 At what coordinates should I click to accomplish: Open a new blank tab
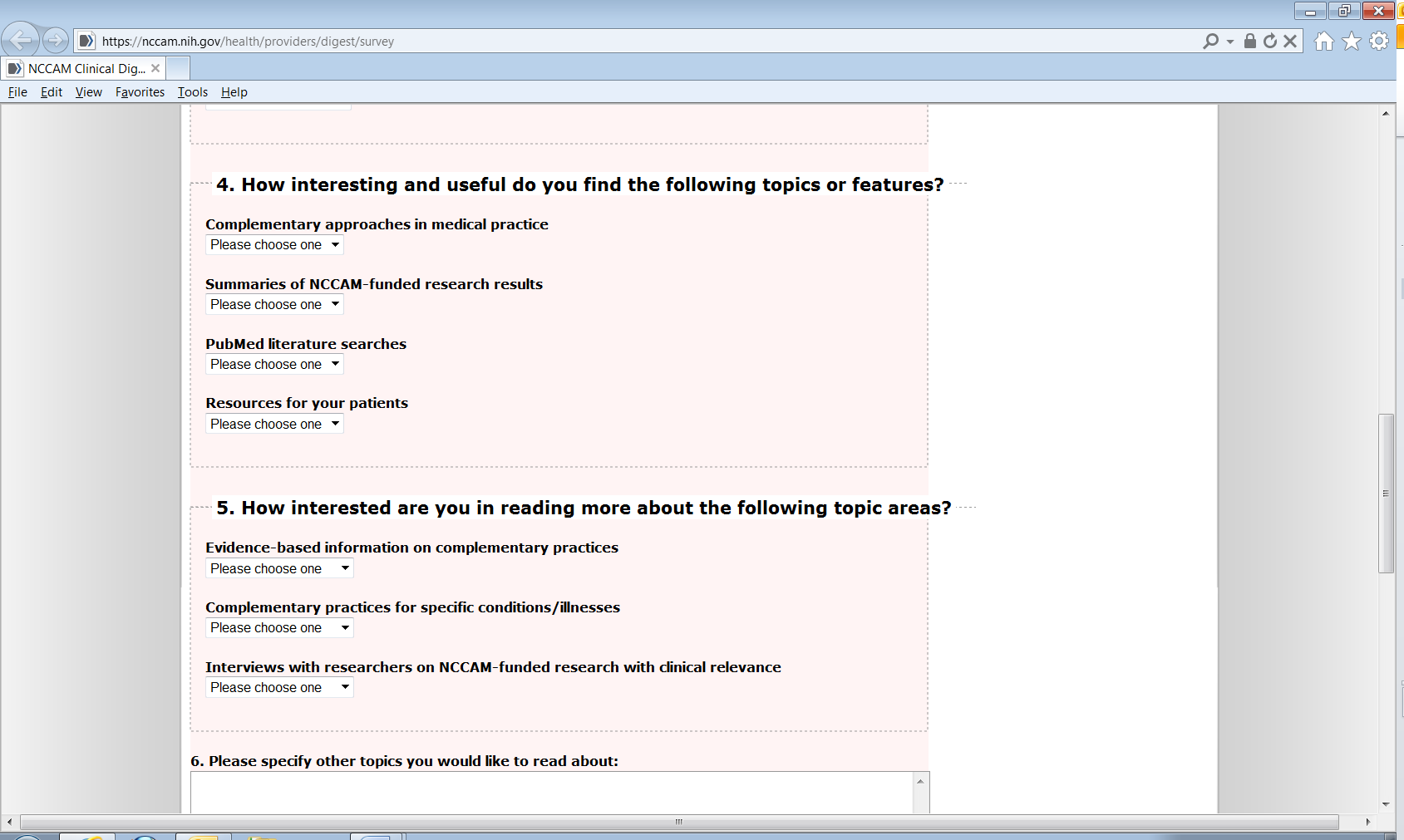coord(178,68)
